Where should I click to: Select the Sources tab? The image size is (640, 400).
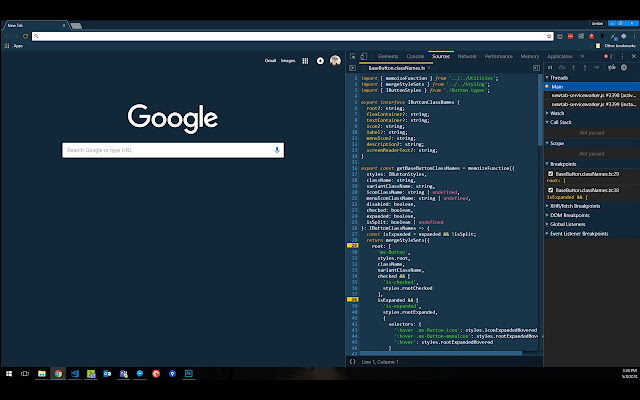[x=441, y=56]
